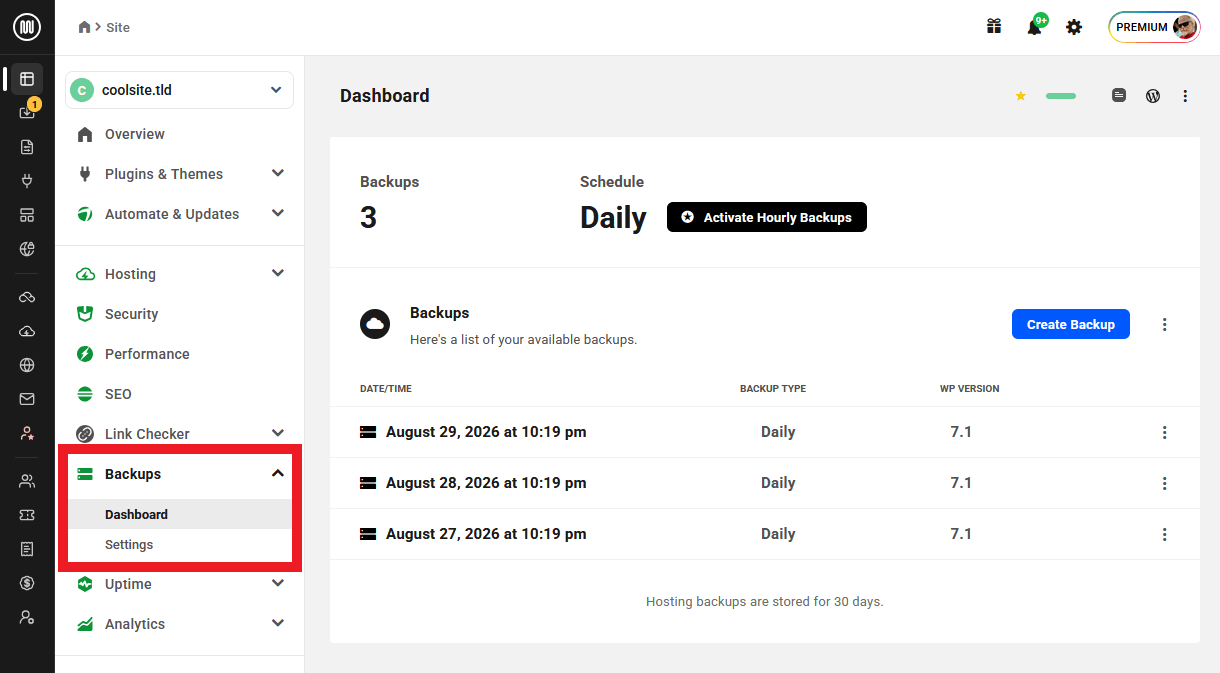Open the user with gear icon in the rail
Image resolution: width=1220 pixels, height=673 pixels.
tap(27, 617)
